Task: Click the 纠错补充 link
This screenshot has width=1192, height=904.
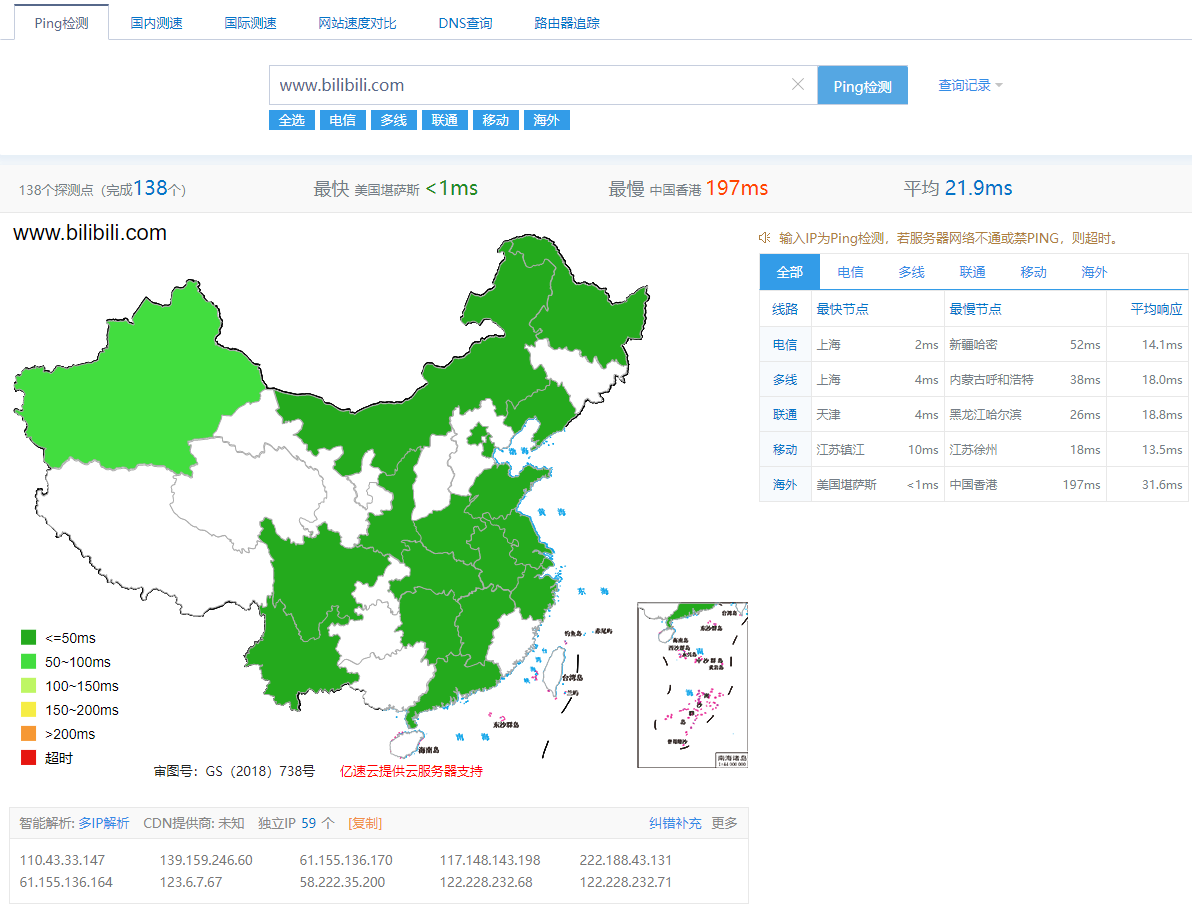Action: click(x=675, y=823)
